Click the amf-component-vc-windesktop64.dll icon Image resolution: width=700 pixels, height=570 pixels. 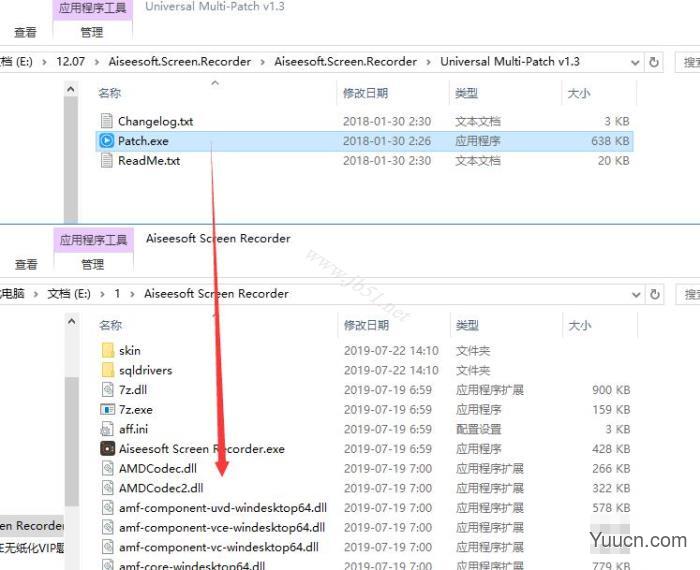pos(108,547)
